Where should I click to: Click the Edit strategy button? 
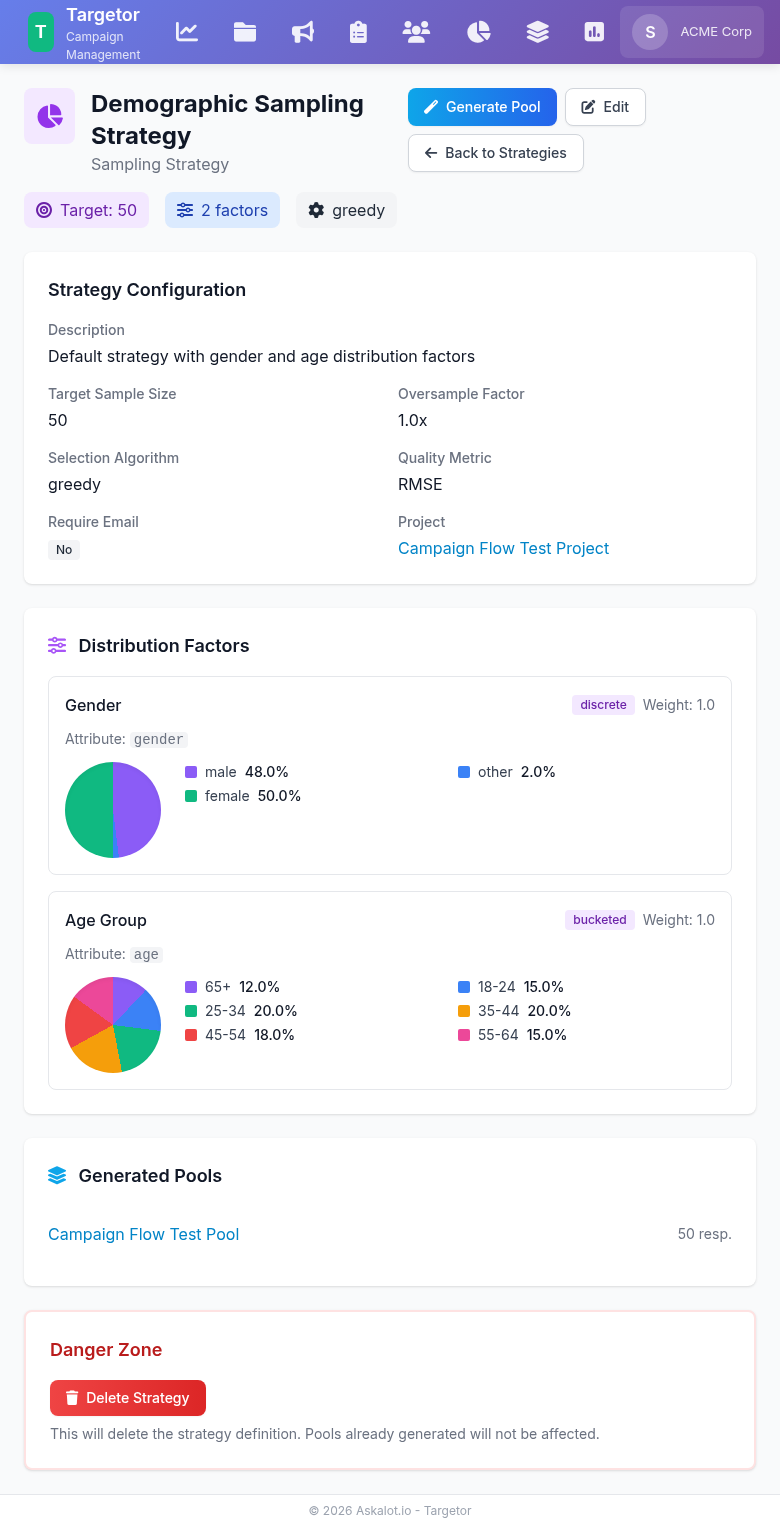click(605, 107)
